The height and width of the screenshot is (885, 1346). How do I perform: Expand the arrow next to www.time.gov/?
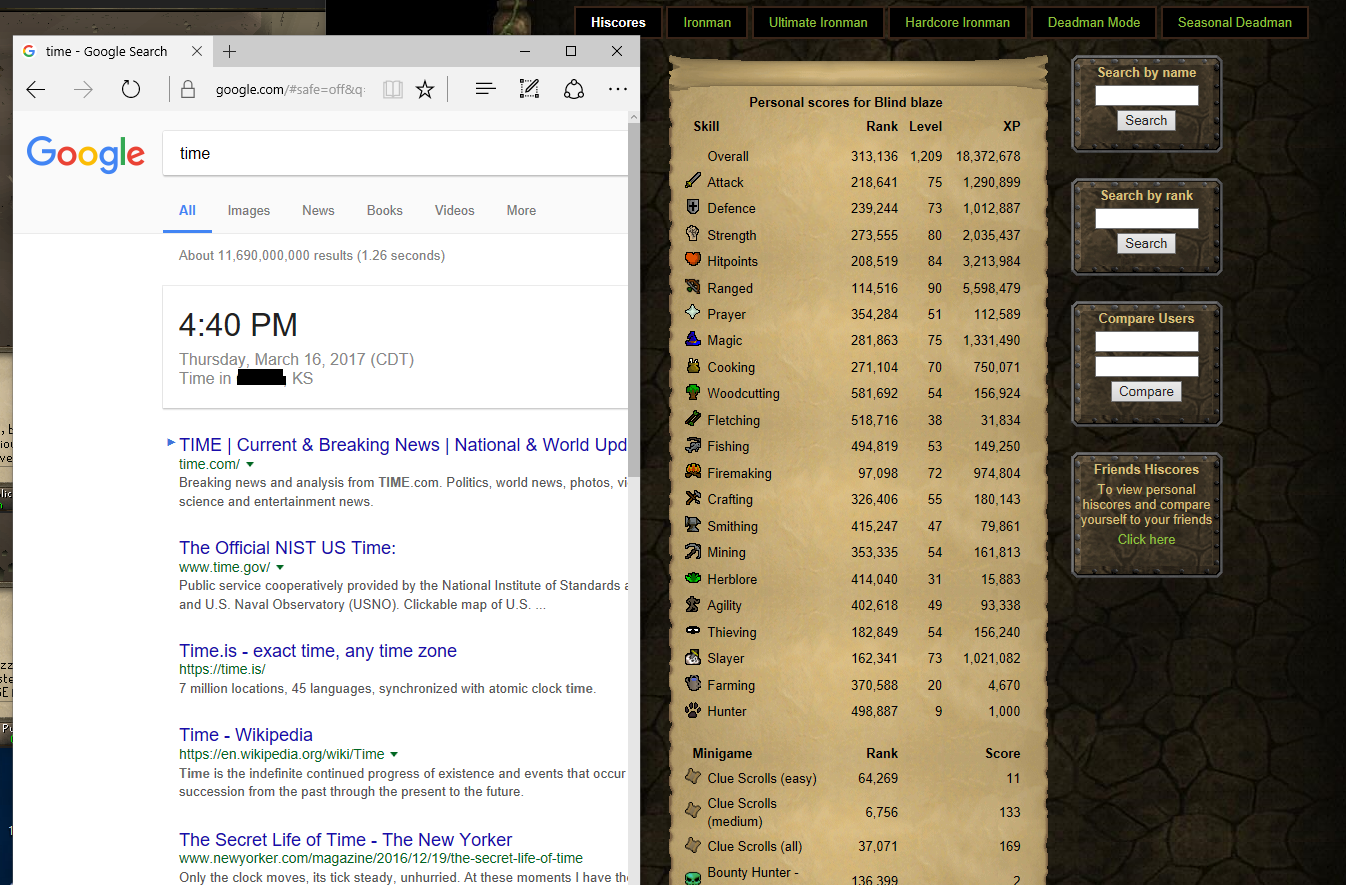coord(280,568)
